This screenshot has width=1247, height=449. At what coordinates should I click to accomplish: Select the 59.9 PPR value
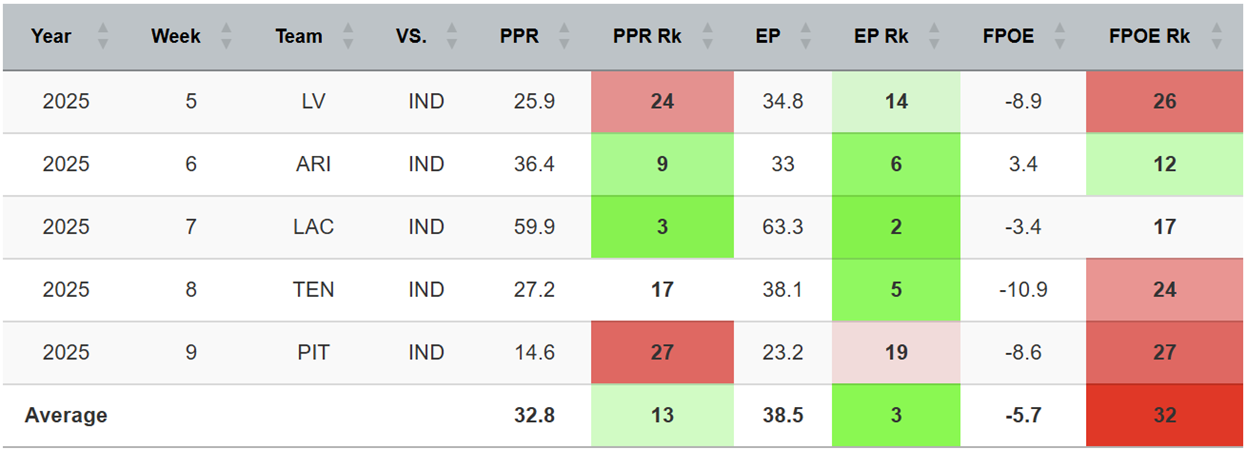coord(534,227)
